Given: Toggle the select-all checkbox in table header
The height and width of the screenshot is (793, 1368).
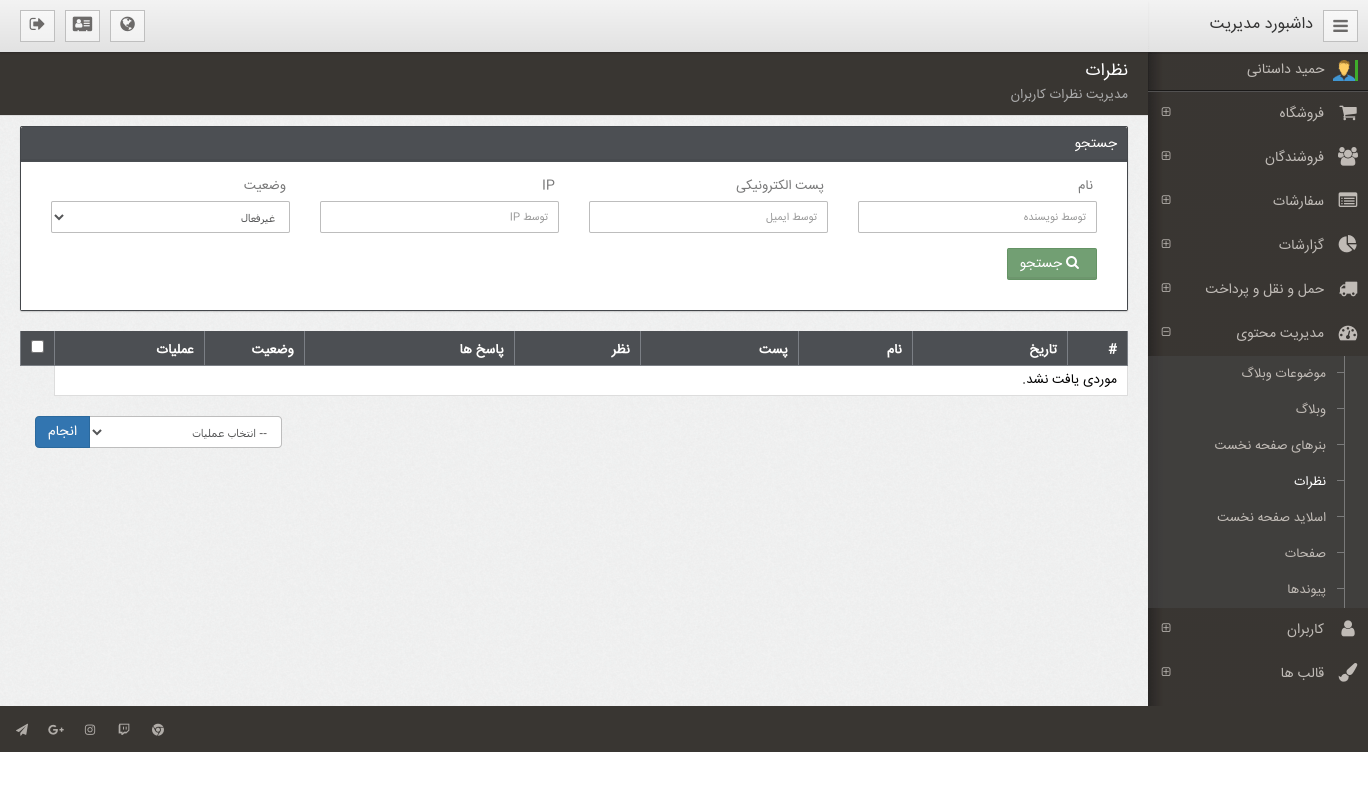Looking at the screenshot, I should [x=37, y=347].
